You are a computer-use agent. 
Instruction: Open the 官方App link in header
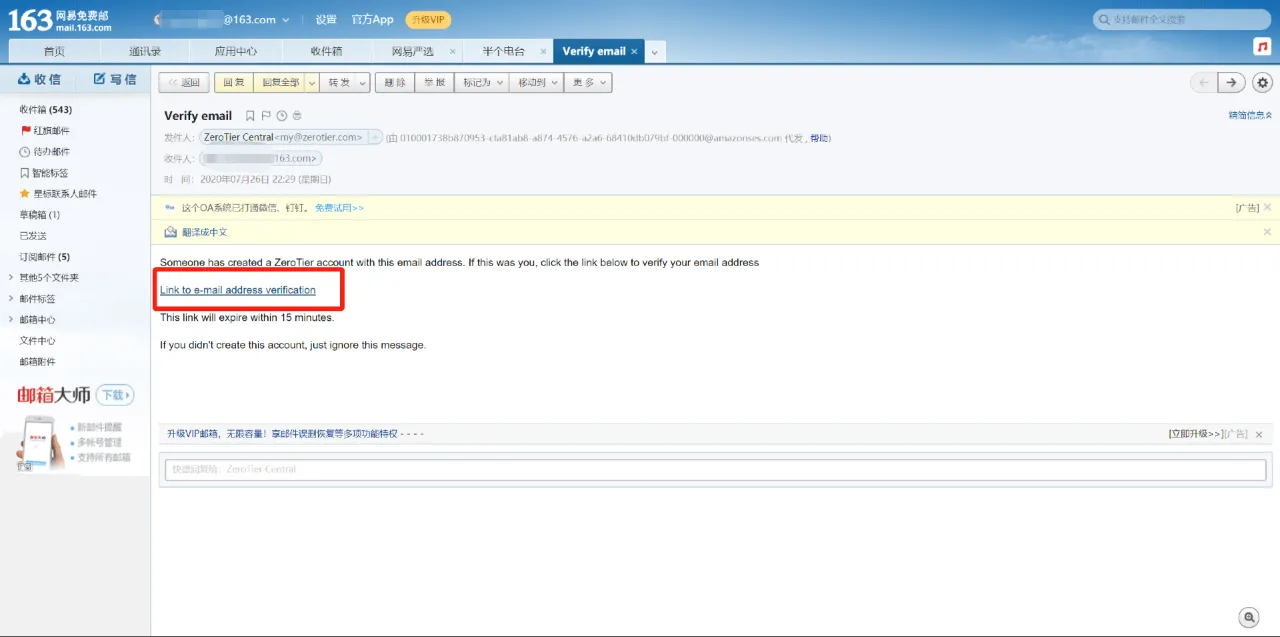[x=373, y=20]
